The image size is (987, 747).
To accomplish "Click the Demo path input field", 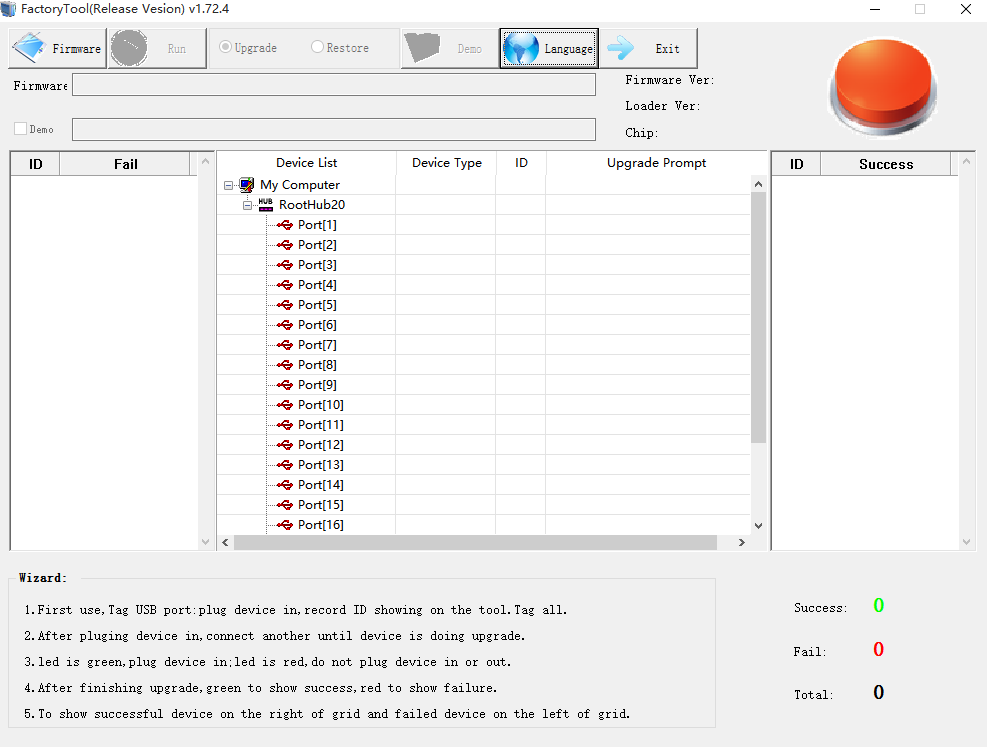I will [x=334, y=130].
